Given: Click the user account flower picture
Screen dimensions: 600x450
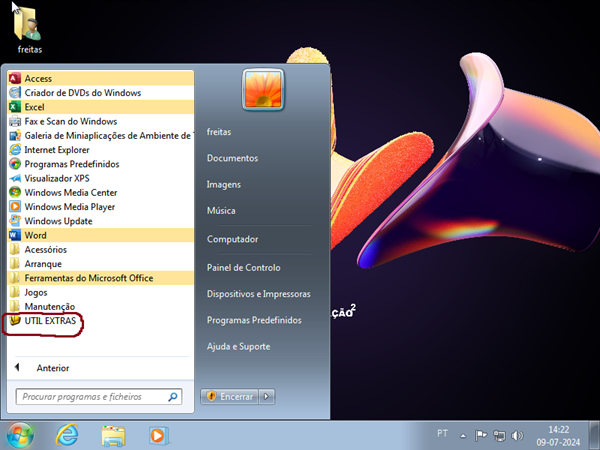Looking at the screenshot, I should point(263,90).
